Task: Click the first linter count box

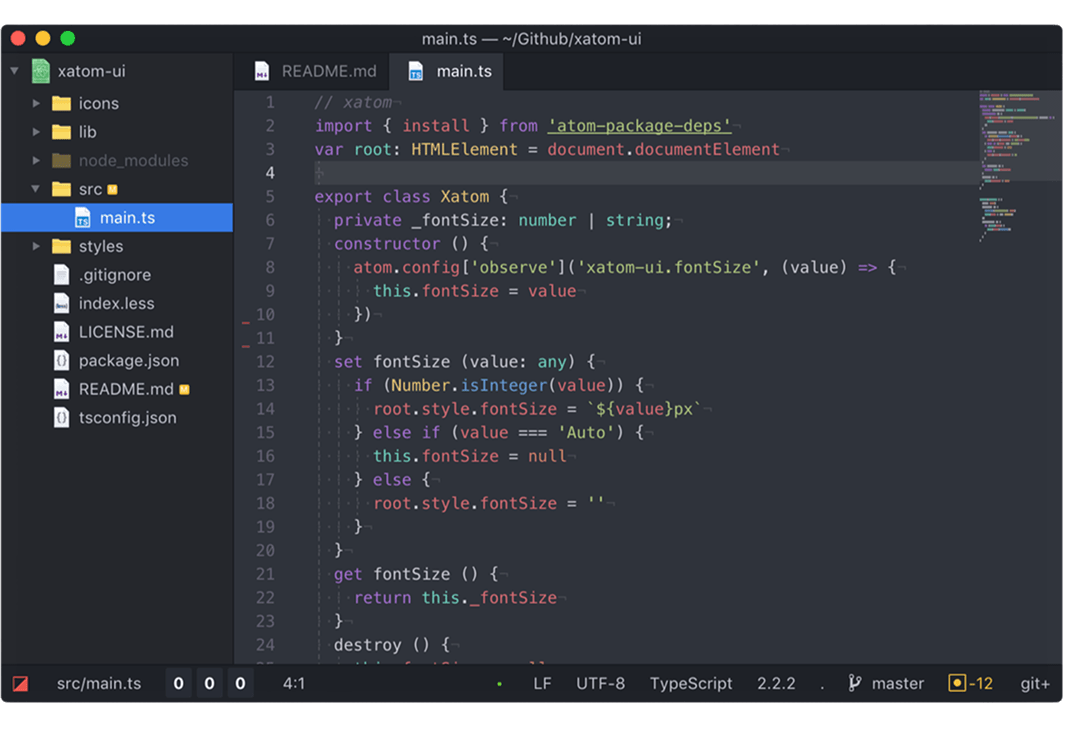Action: pos(178,683)
